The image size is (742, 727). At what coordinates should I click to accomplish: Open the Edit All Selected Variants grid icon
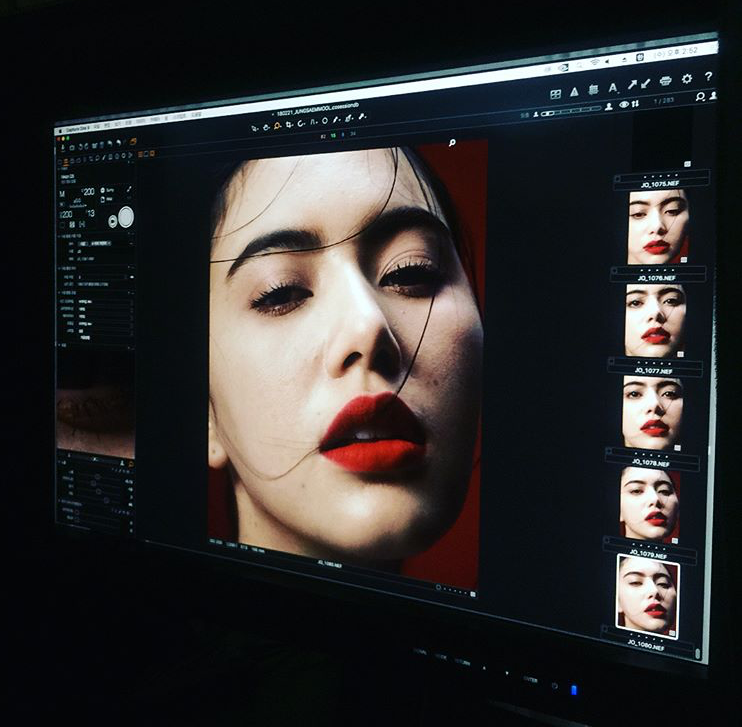(x=556, y=94)
